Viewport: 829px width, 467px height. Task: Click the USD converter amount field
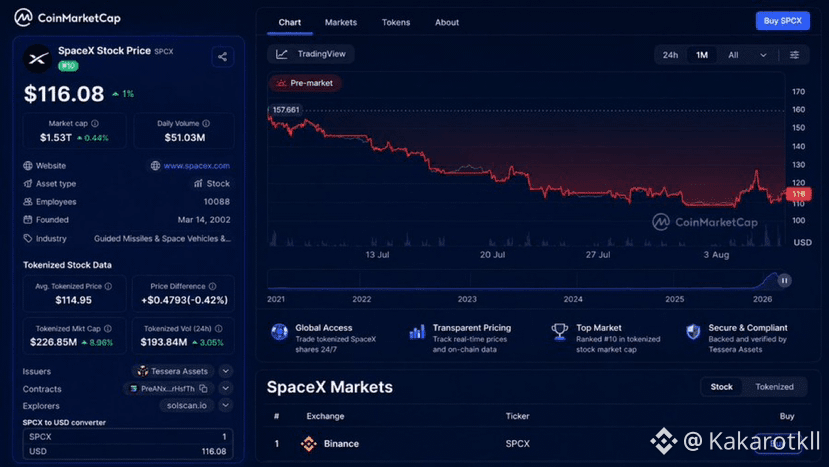(x=128, y=451)
